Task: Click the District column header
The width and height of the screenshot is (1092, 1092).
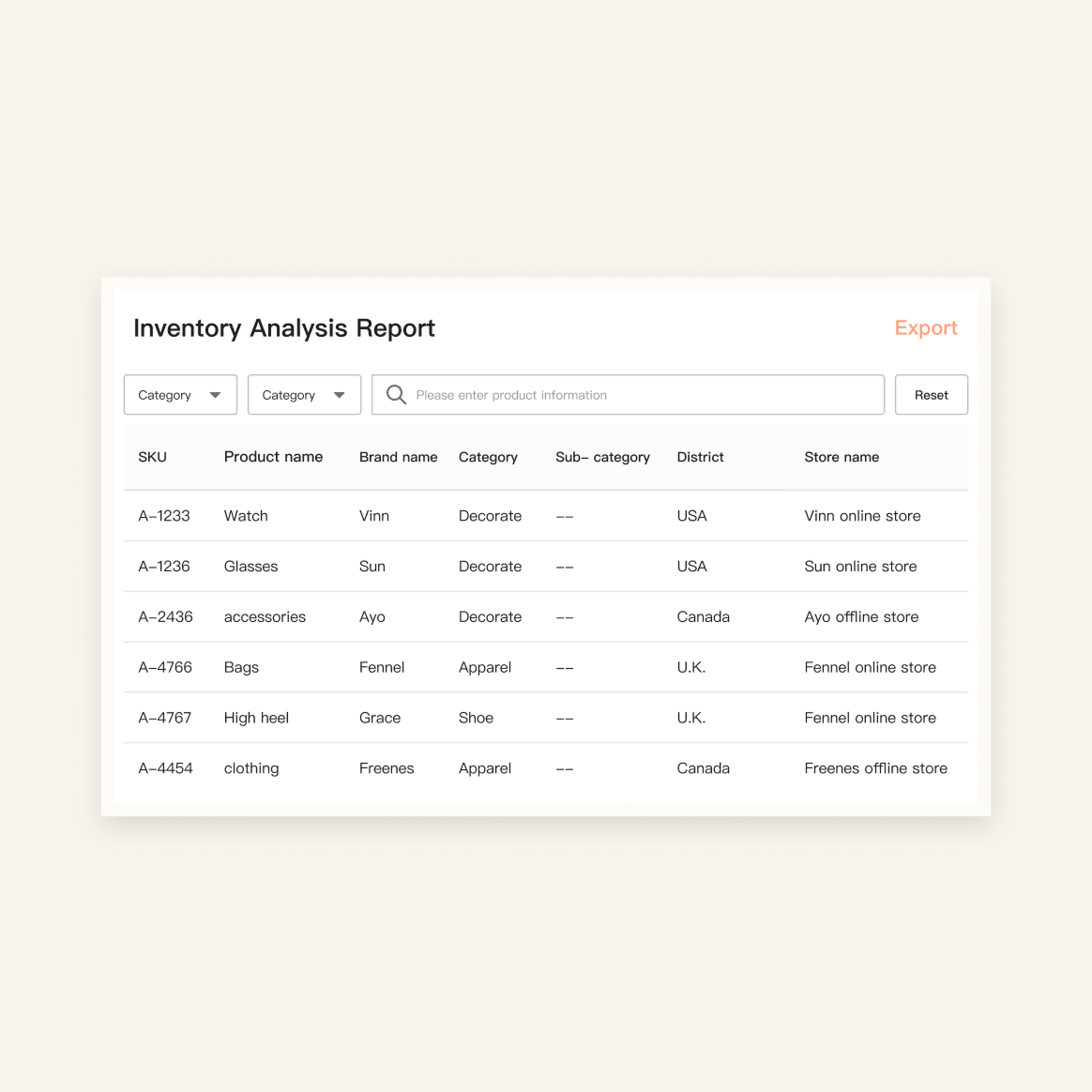Action: point(700,457)
